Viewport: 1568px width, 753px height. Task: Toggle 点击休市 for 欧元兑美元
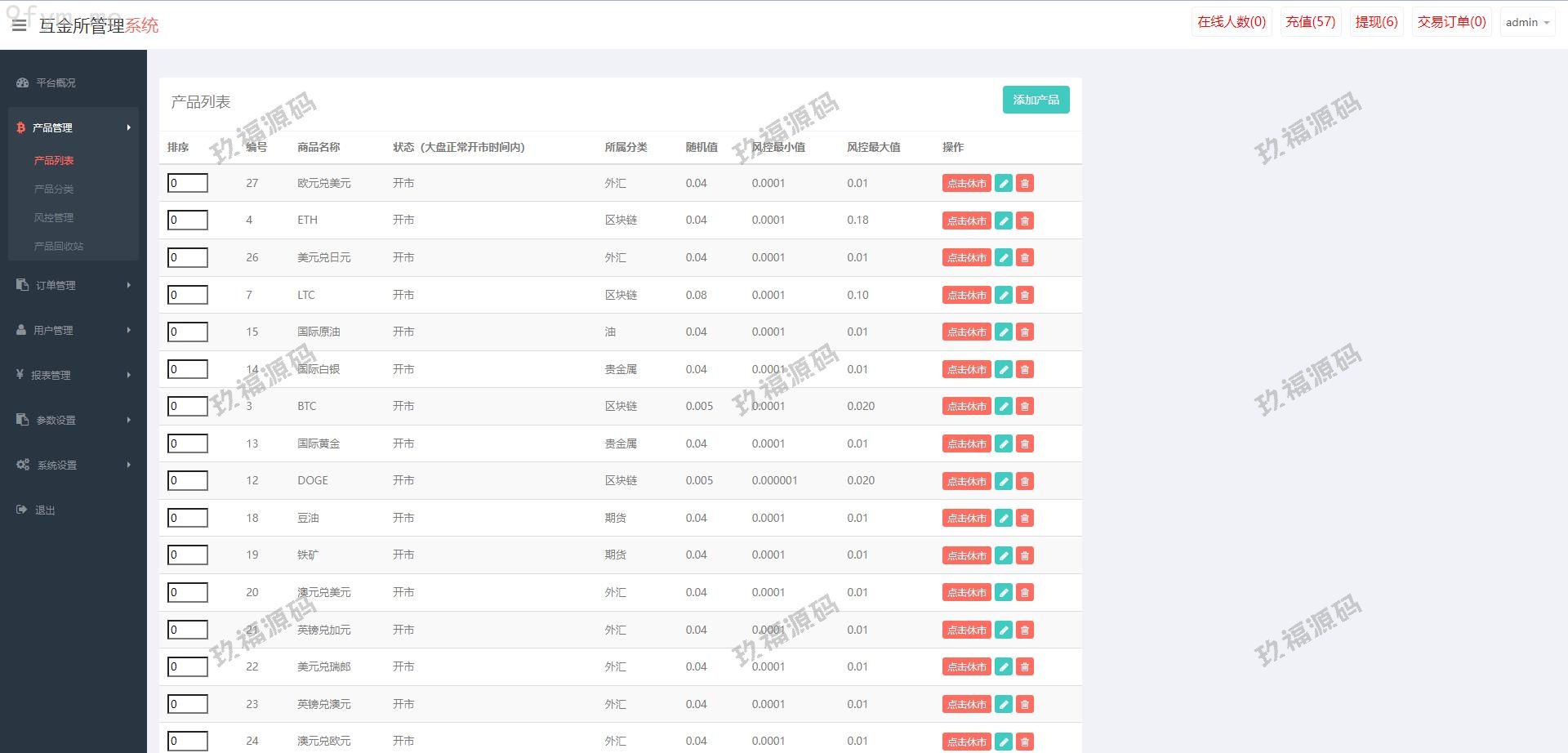(x=966, y=184)
